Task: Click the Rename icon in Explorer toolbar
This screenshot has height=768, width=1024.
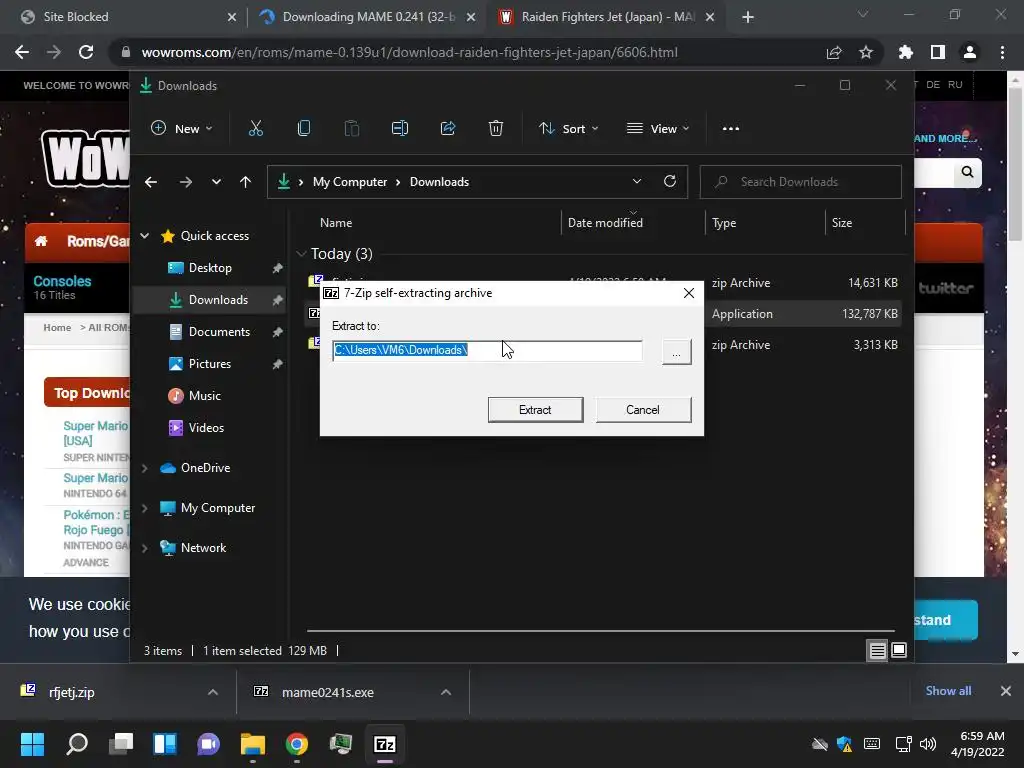Action: click(400, 129)
